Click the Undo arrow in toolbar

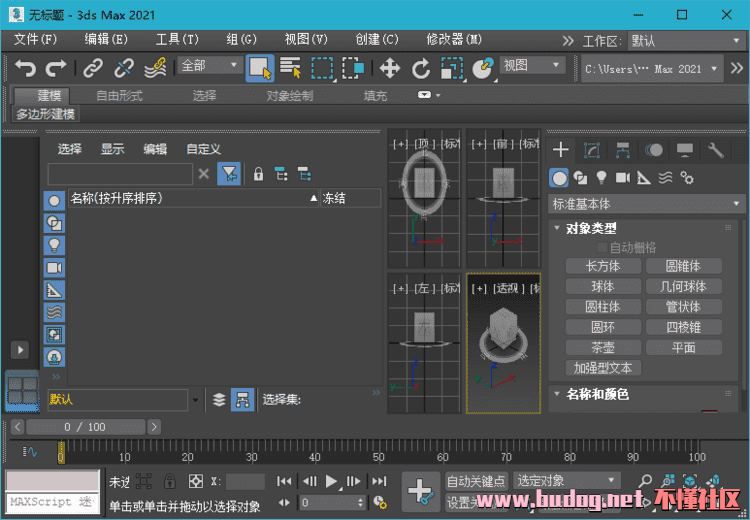[25, 67]
